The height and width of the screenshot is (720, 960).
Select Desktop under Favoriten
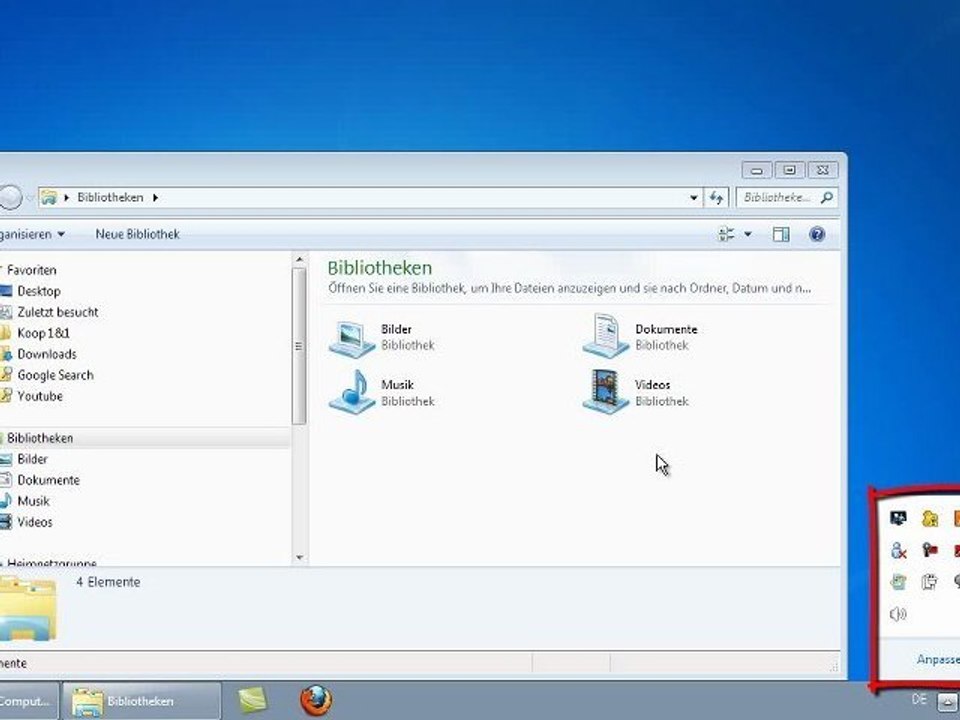point(39,291)
